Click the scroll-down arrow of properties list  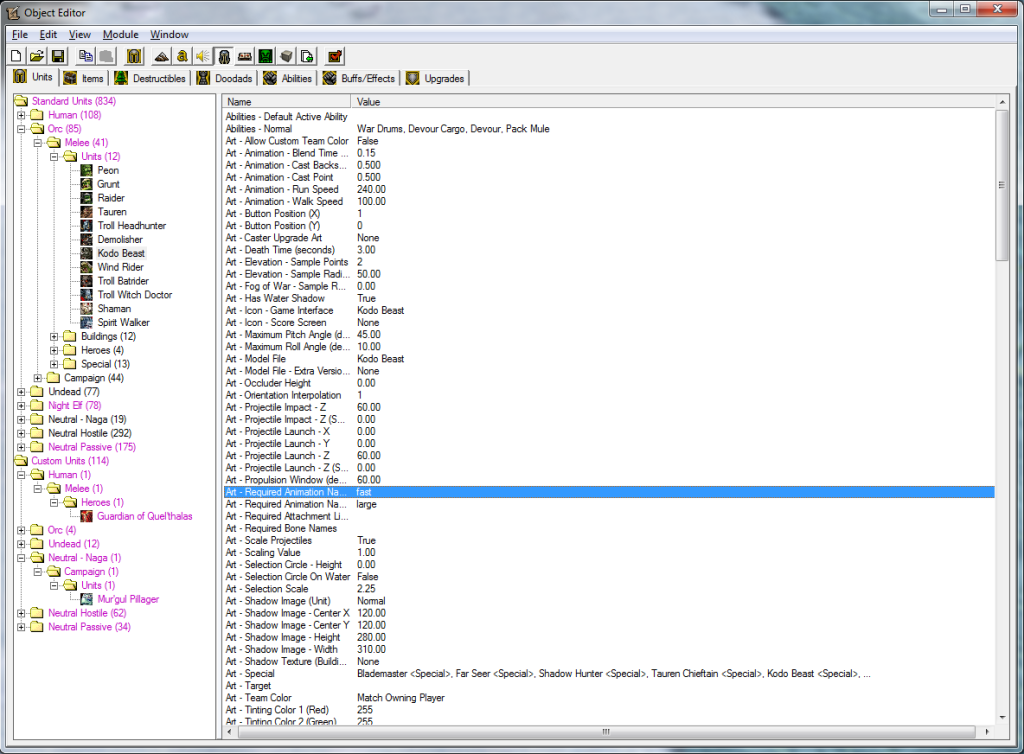click(x=1002, y=717)
